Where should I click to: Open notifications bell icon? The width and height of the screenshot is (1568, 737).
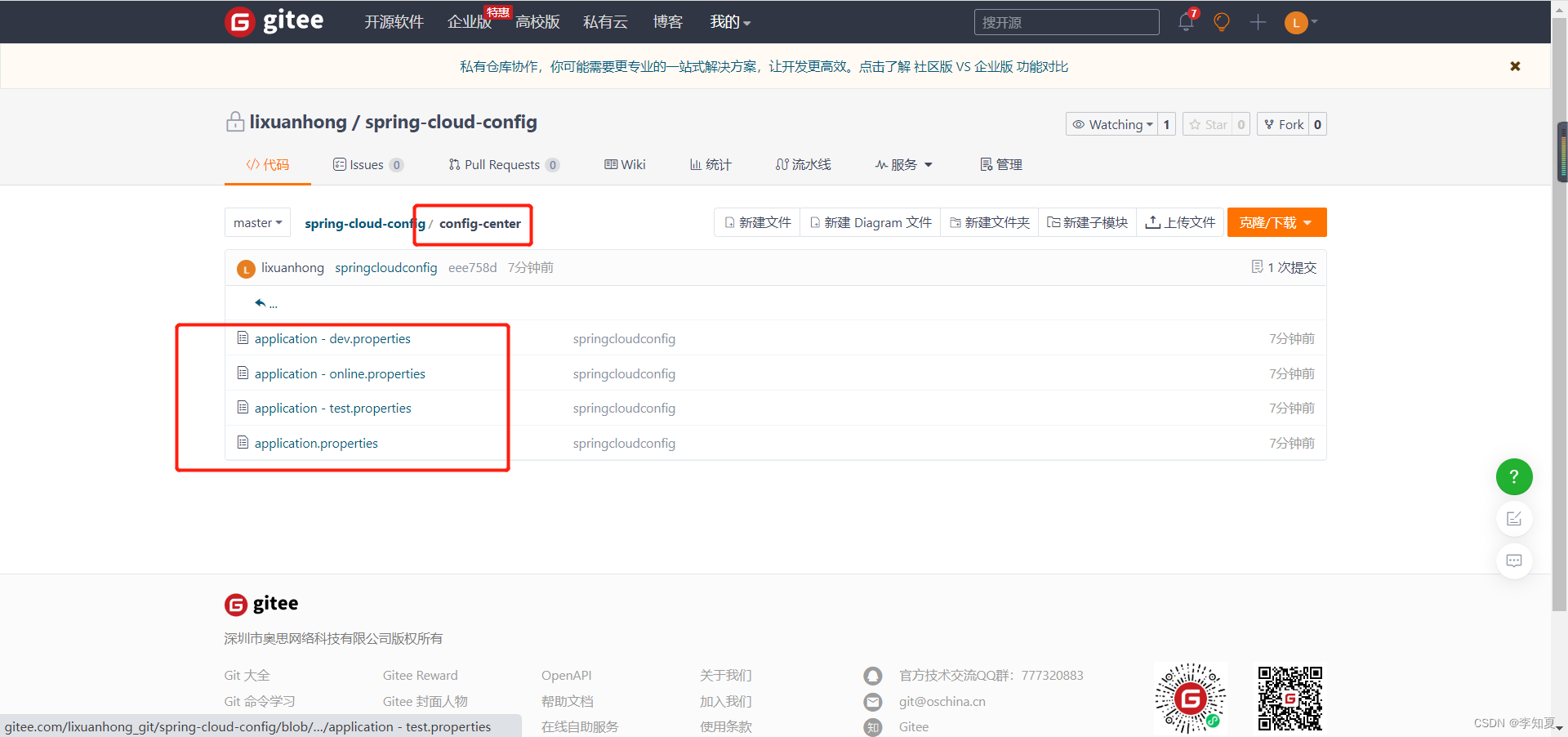click(x=1186, y=22)
